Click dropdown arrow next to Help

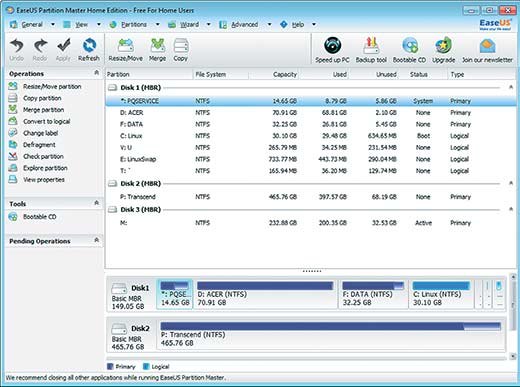(314, 24)
